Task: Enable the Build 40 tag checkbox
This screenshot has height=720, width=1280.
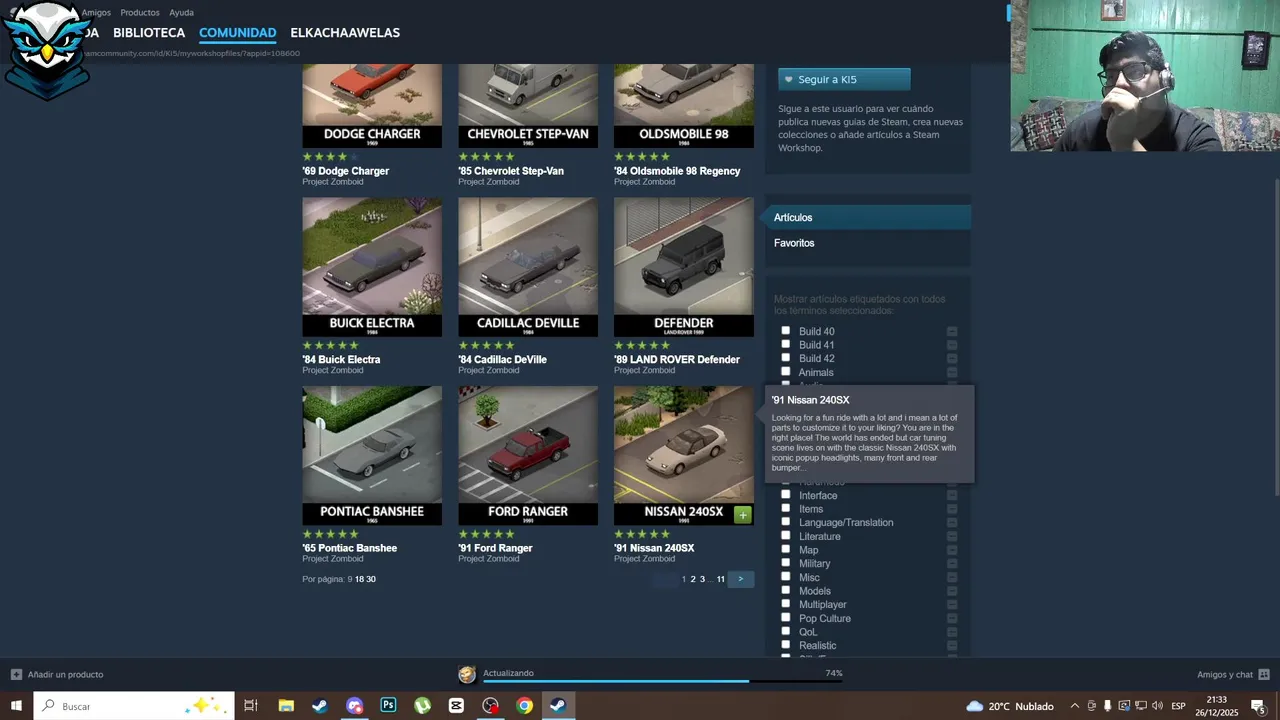Action: point(785,331)
